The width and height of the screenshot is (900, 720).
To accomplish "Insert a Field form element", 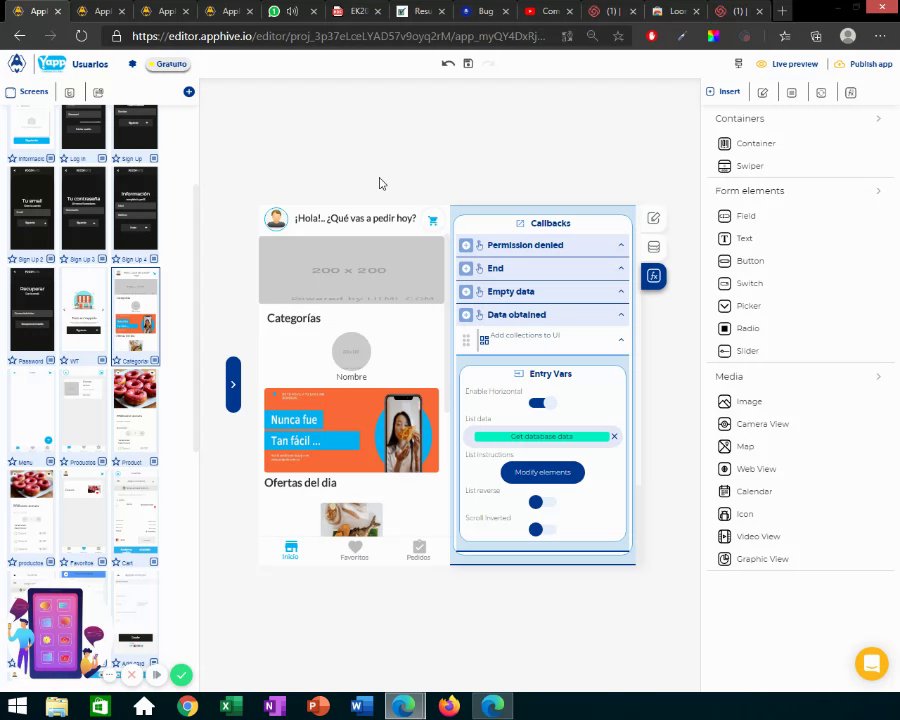I will coord(724,216).
